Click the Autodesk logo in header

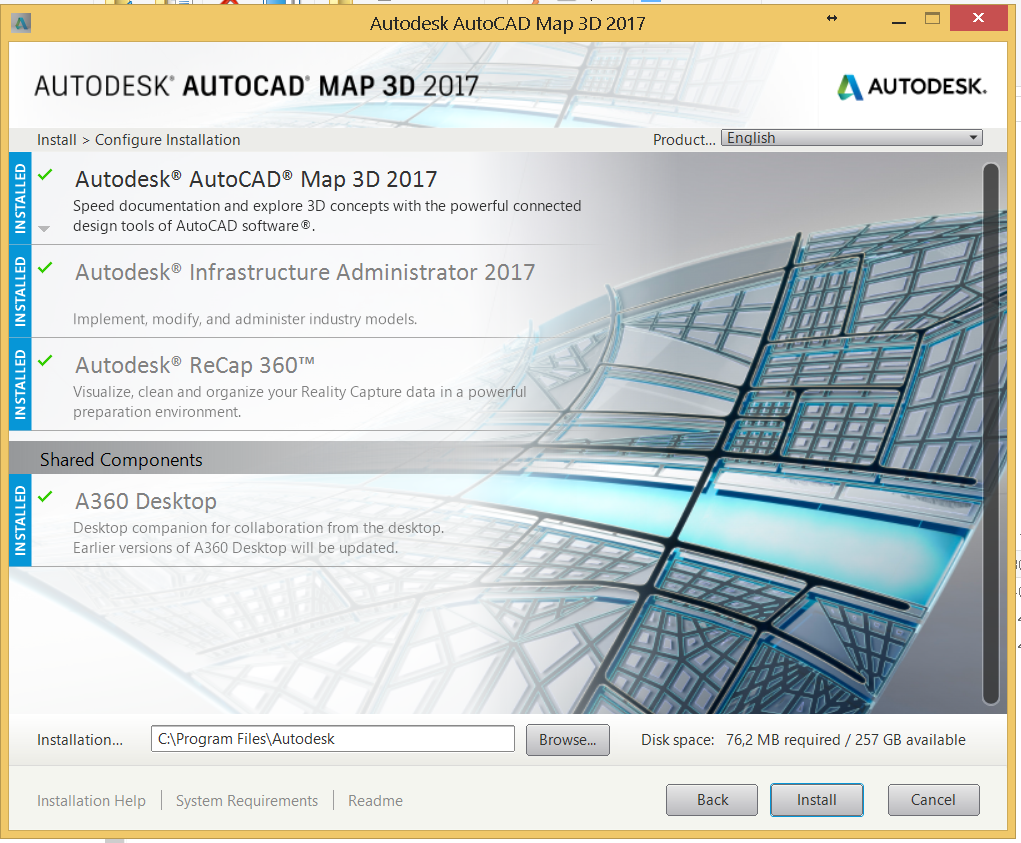(912, 87)
